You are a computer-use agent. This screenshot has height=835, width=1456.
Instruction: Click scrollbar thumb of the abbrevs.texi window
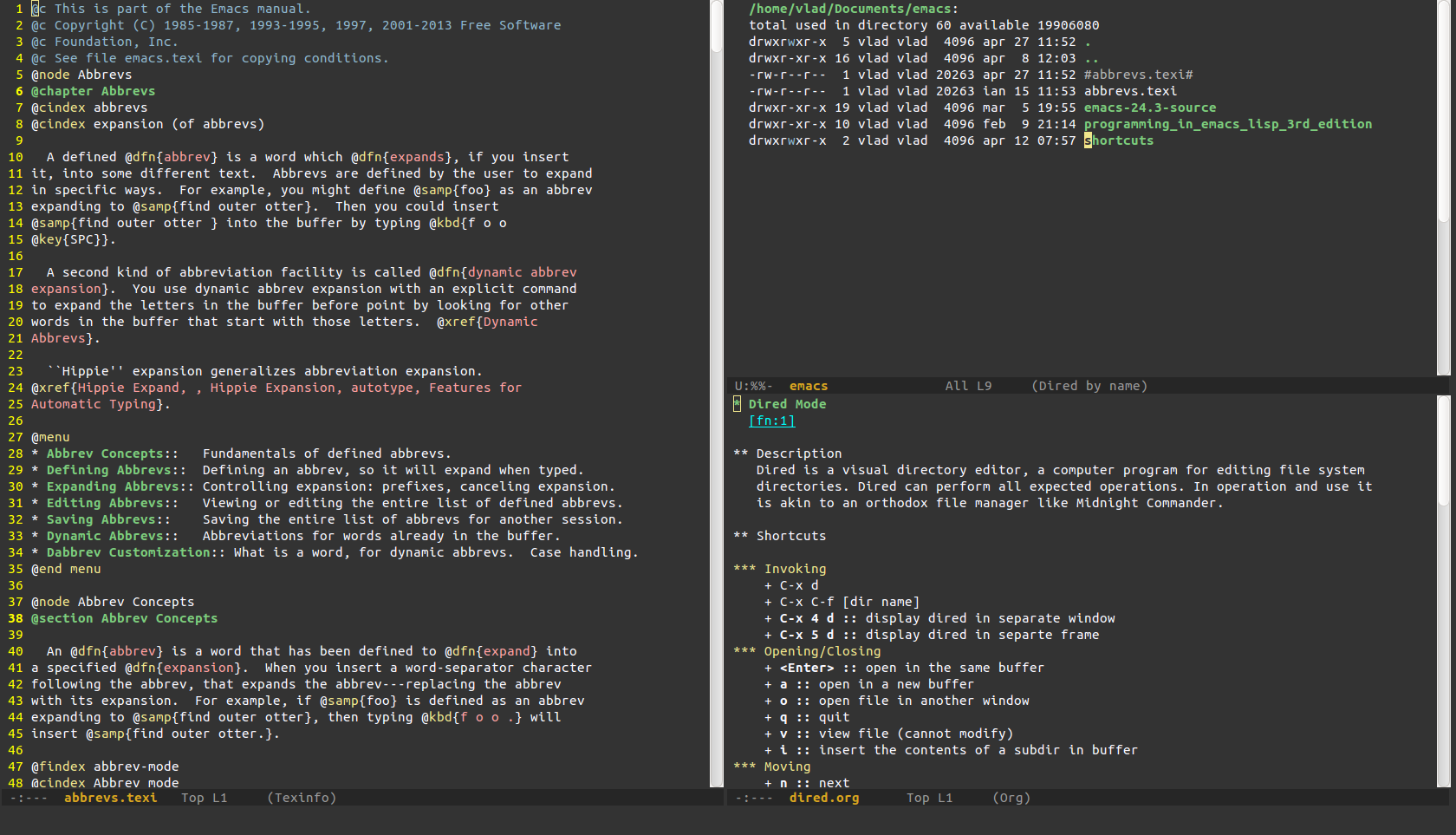click(x=717, y=26)
